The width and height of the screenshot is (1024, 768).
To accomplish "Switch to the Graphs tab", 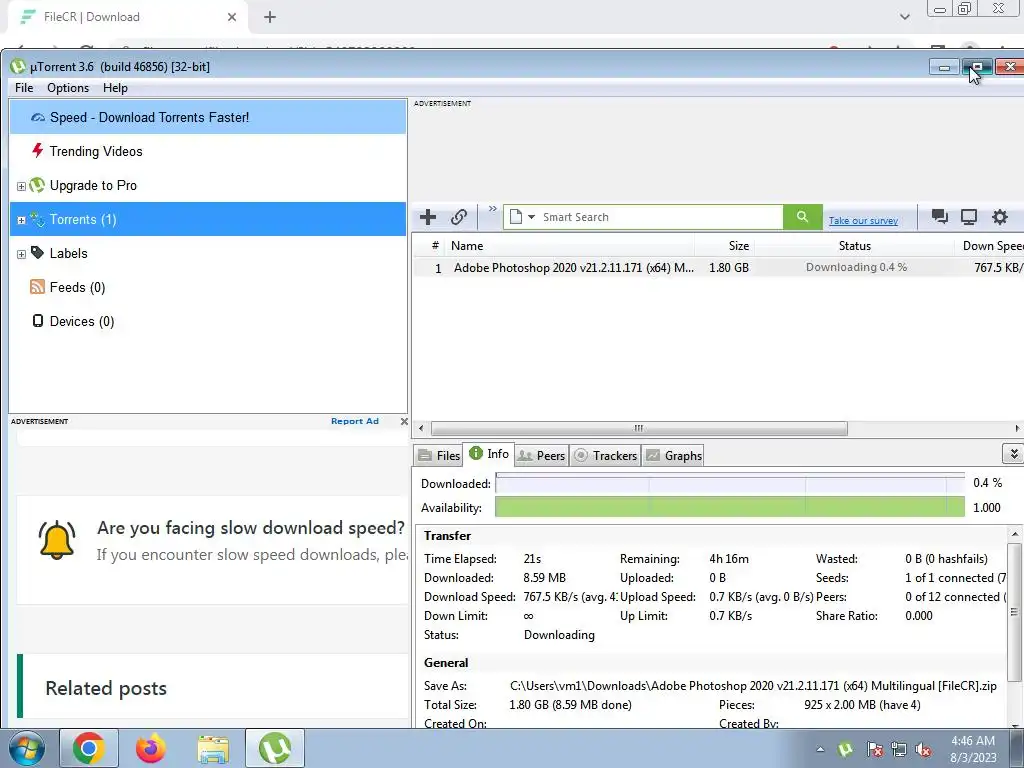I will tap(673, 456).
